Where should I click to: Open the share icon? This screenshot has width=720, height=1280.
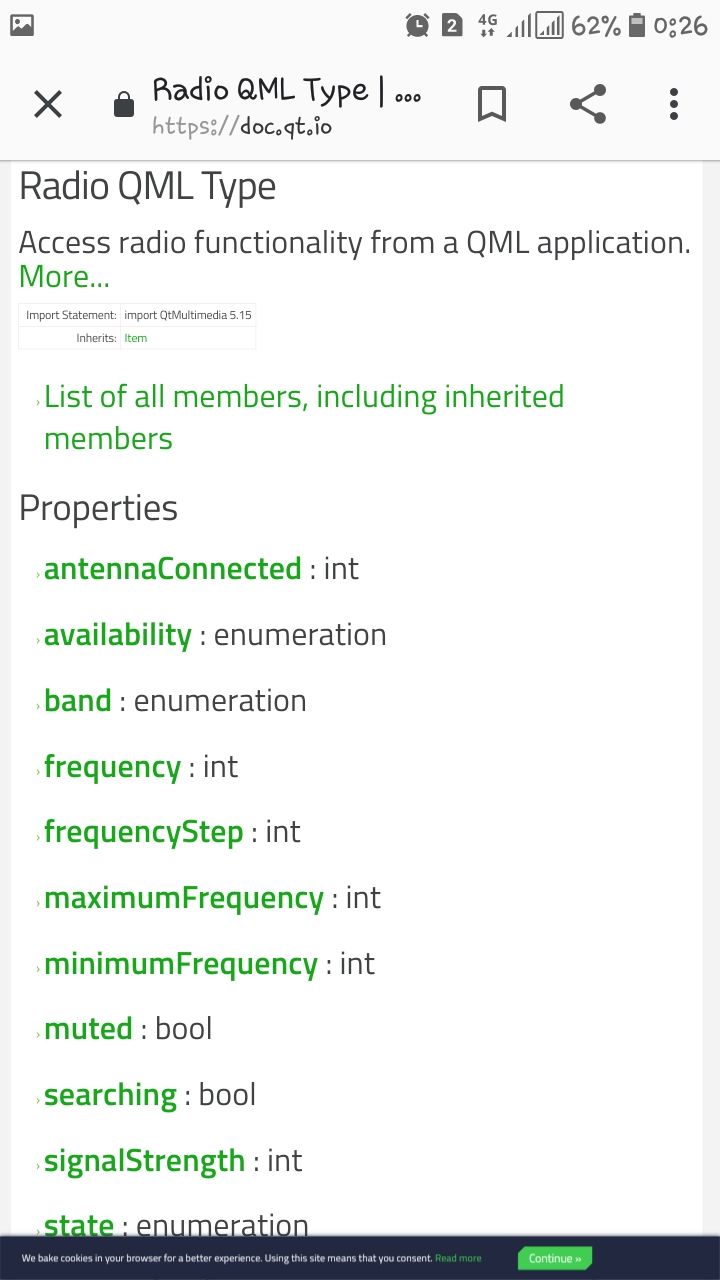588,104
